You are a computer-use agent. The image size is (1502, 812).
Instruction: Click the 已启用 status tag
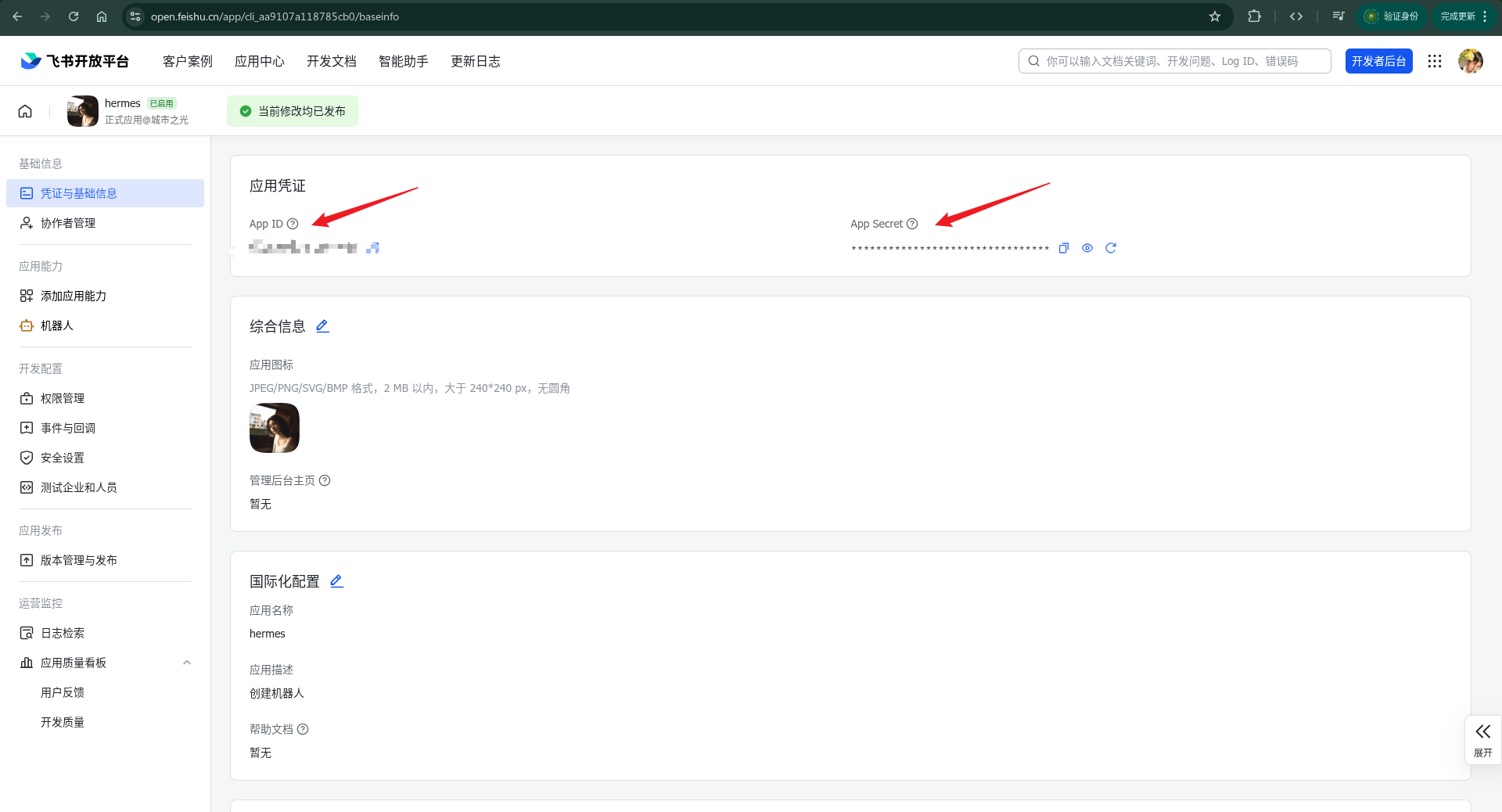(x=162, y=103)
